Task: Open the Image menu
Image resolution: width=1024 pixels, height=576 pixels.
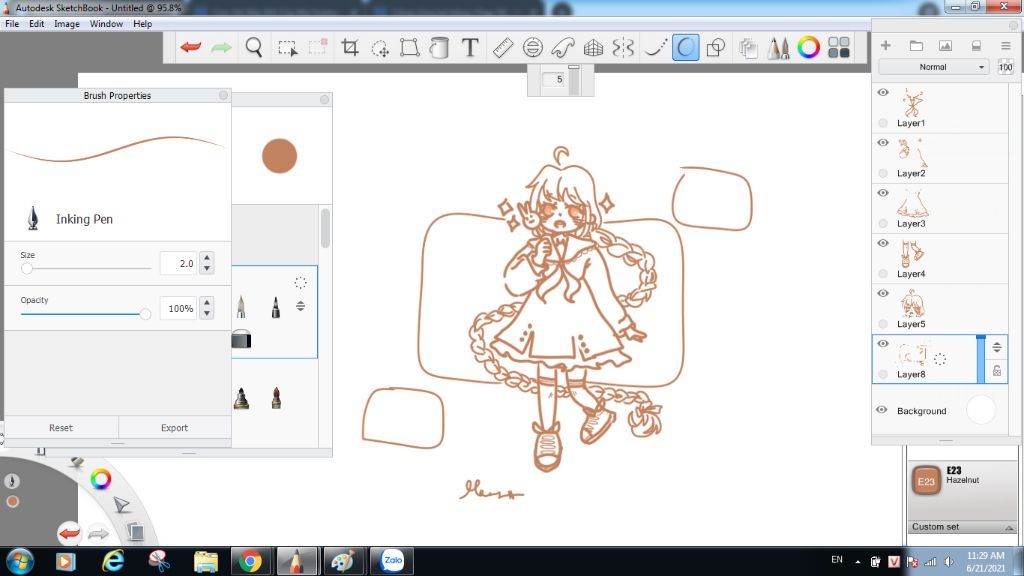Action: click(x=67, y=23)
